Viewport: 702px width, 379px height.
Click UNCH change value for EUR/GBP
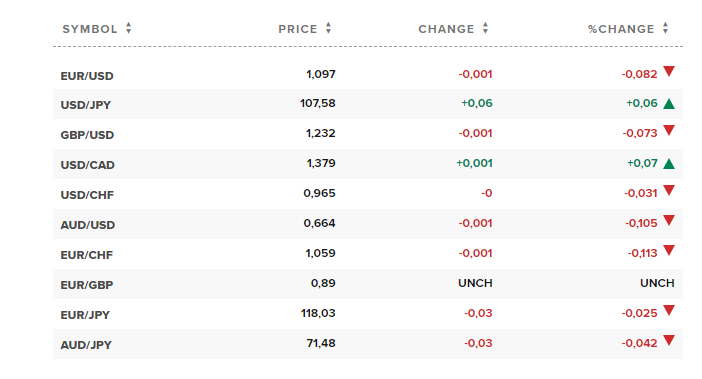(x=475, y=283)
